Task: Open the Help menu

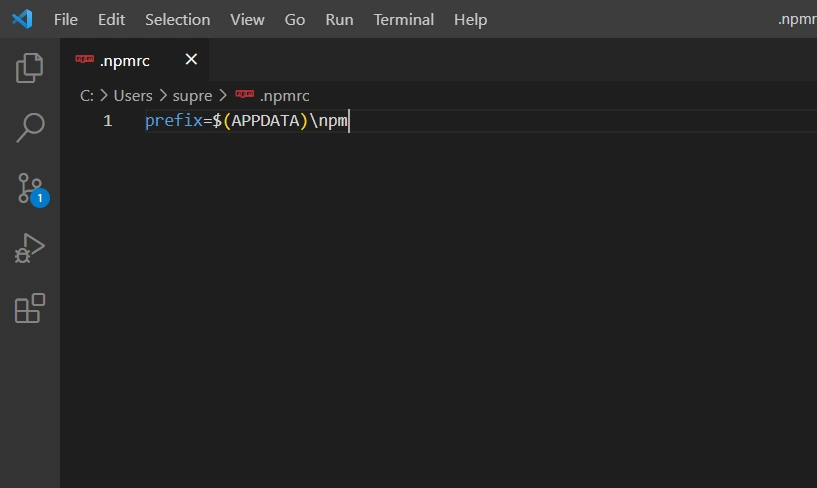Action: tap(470, 20)
